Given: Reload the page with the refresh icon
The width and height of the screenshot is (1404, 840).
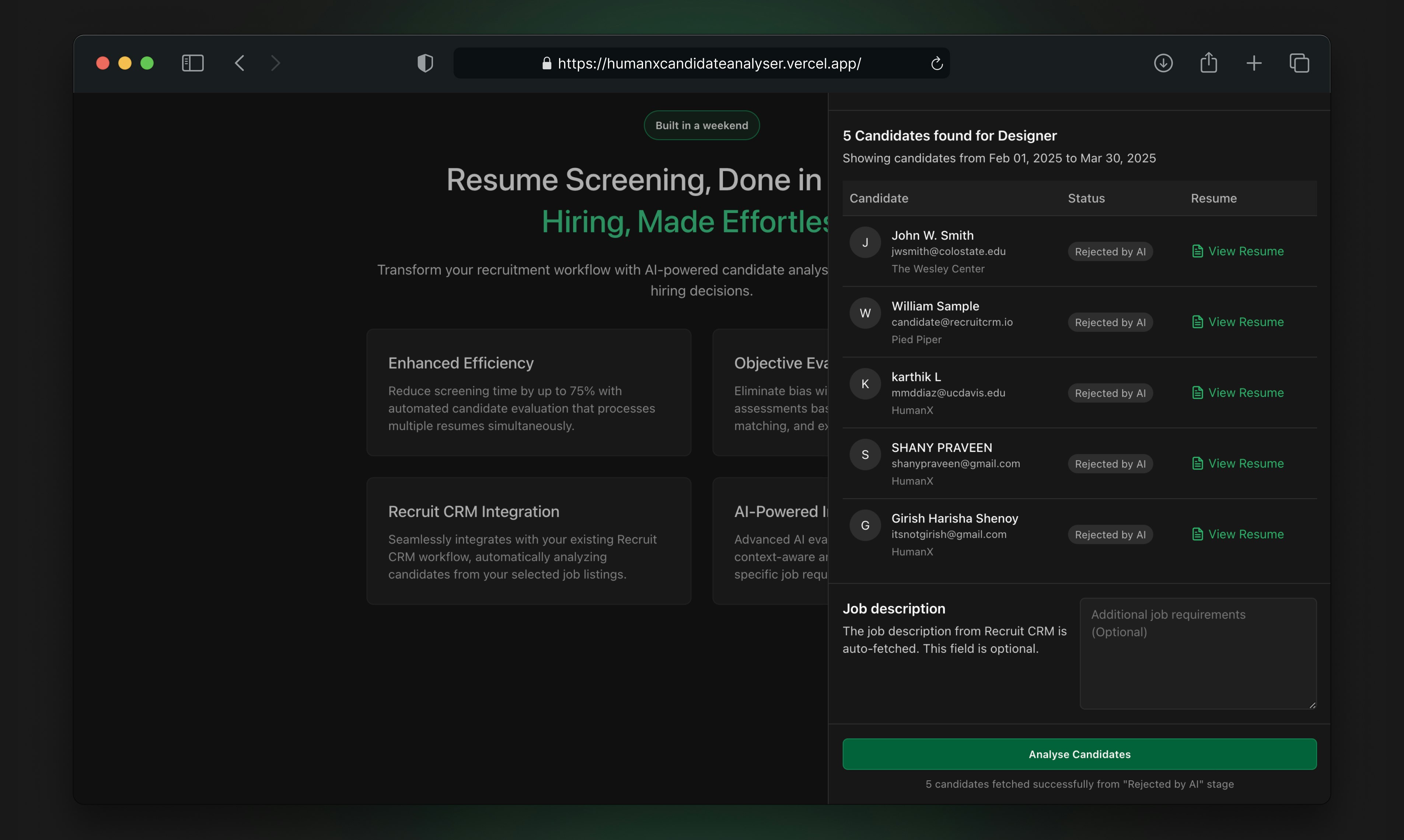Looking at the screenshot, I should click(x=936, y=63).
